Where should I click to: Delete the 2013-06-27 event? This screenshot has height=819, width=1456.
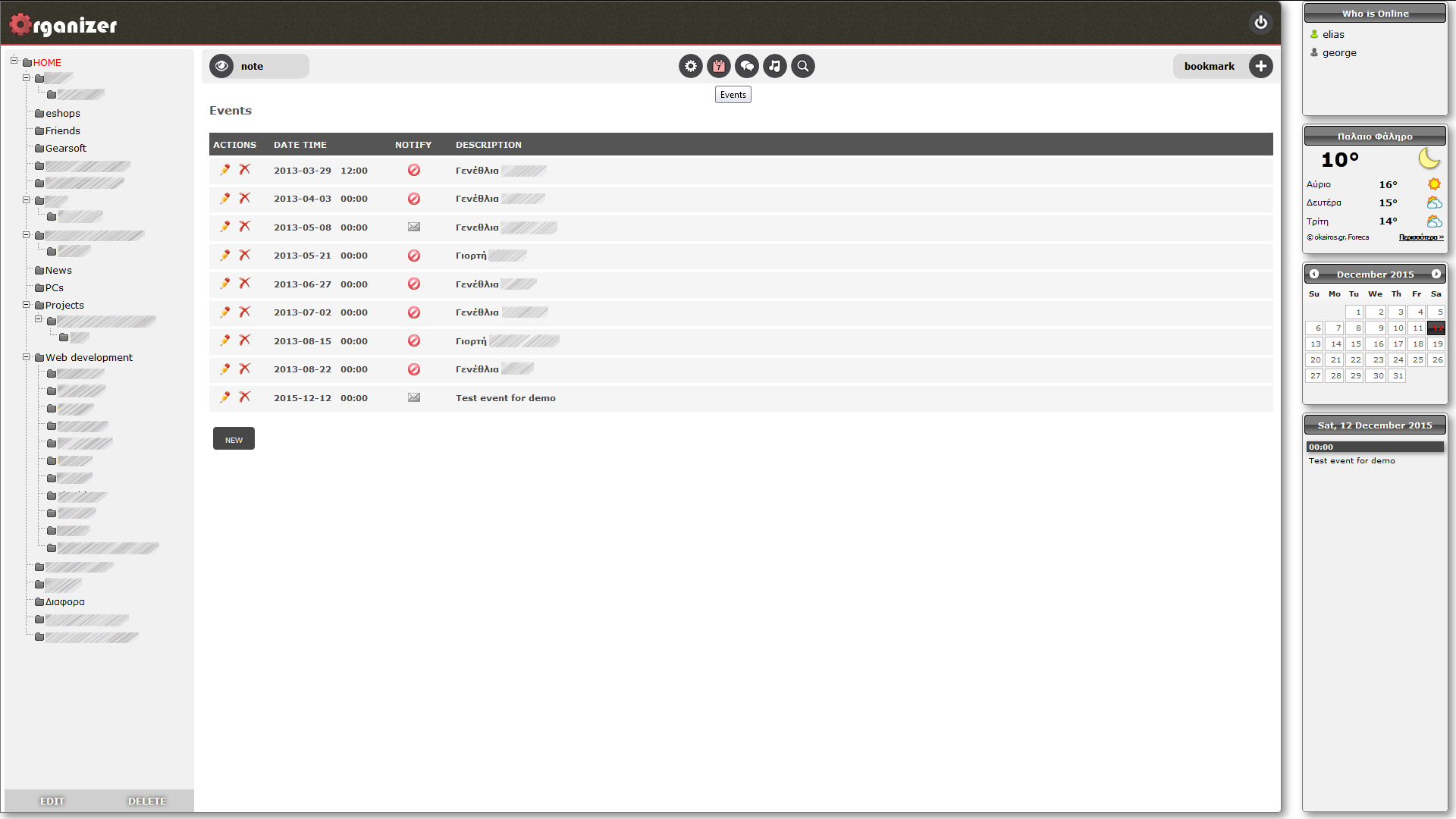[244, 284]
